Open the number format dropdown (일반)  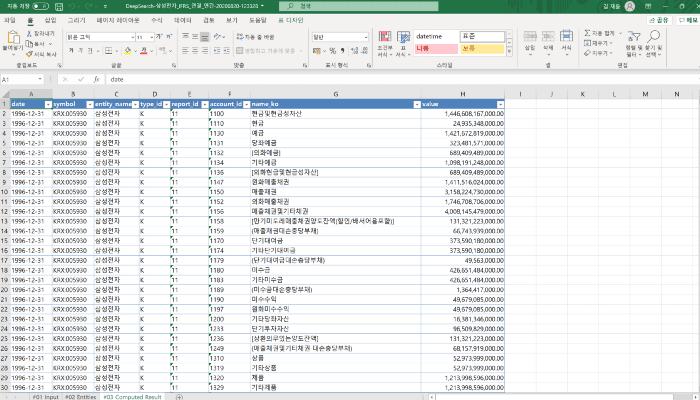coord(340,37)
